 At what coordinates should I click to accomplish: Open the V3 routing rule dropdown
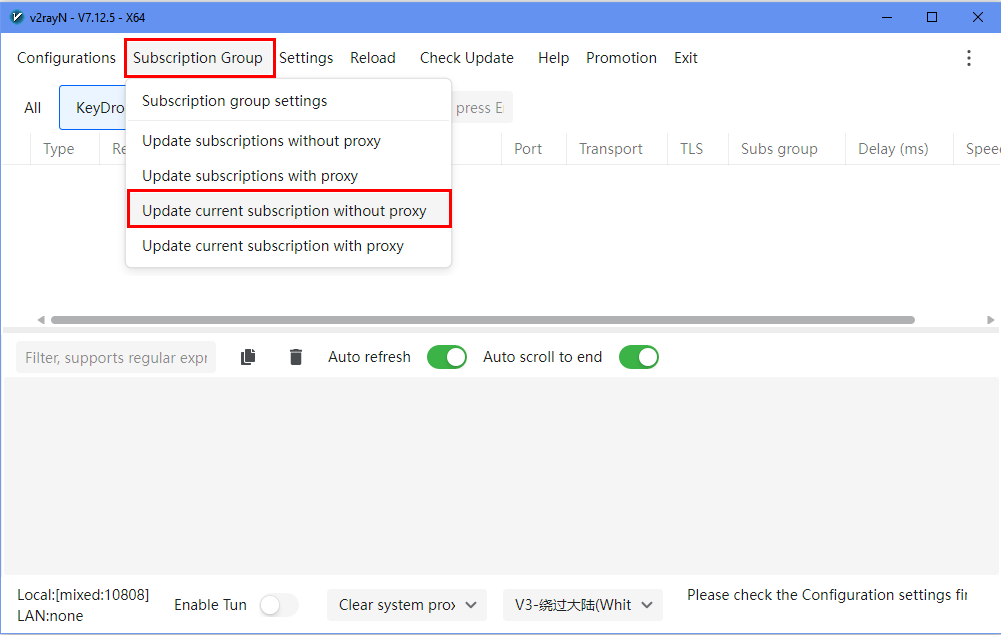coord(582,605)
